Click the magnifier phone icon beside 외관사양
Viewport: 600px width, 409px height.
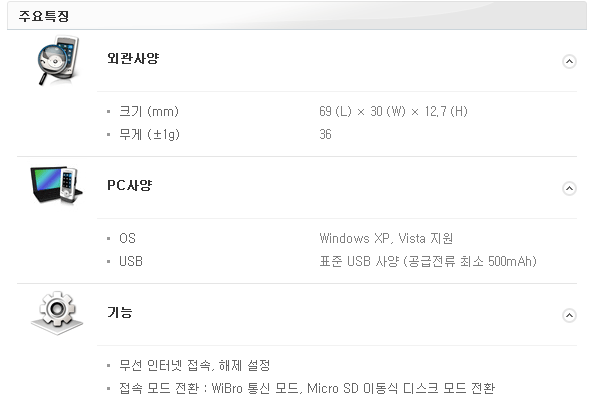pyautogui.click(x=58, y=60)
